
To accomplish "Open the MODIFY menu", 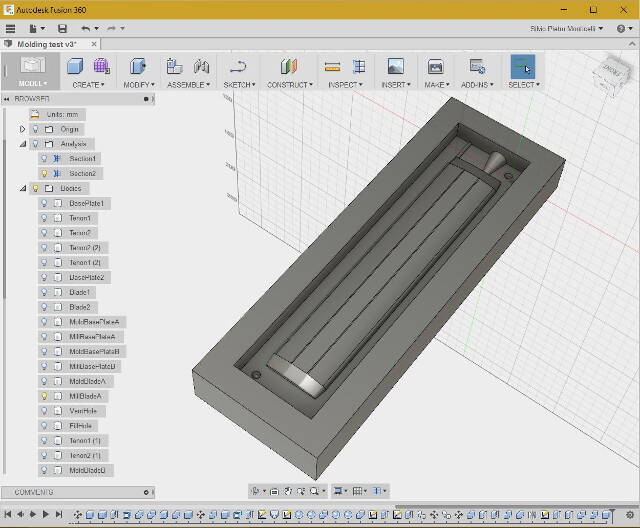I will [x=139, y=84].
